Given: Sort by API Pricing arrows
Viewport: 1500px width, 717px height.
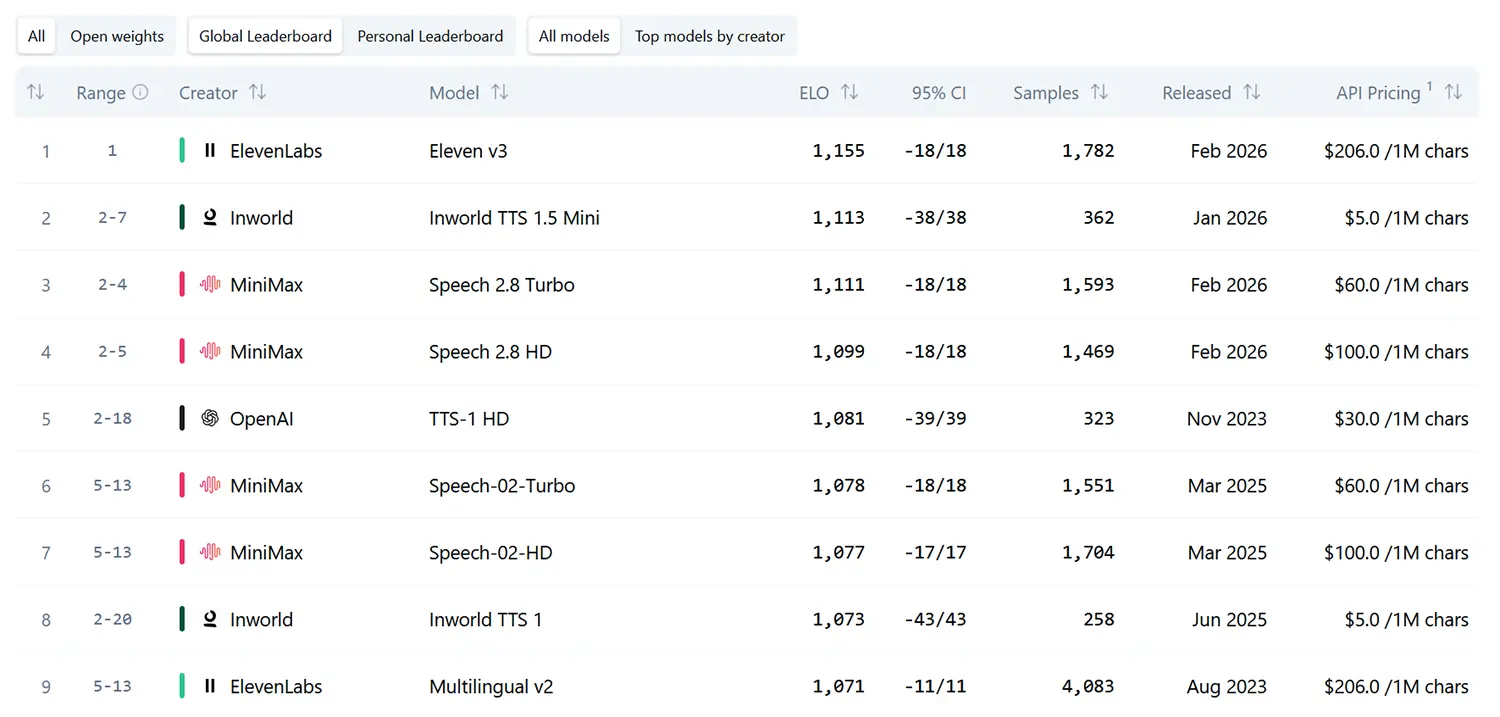Looking at the screenshot, I should pyautogui.click(x=1453, y=93).
